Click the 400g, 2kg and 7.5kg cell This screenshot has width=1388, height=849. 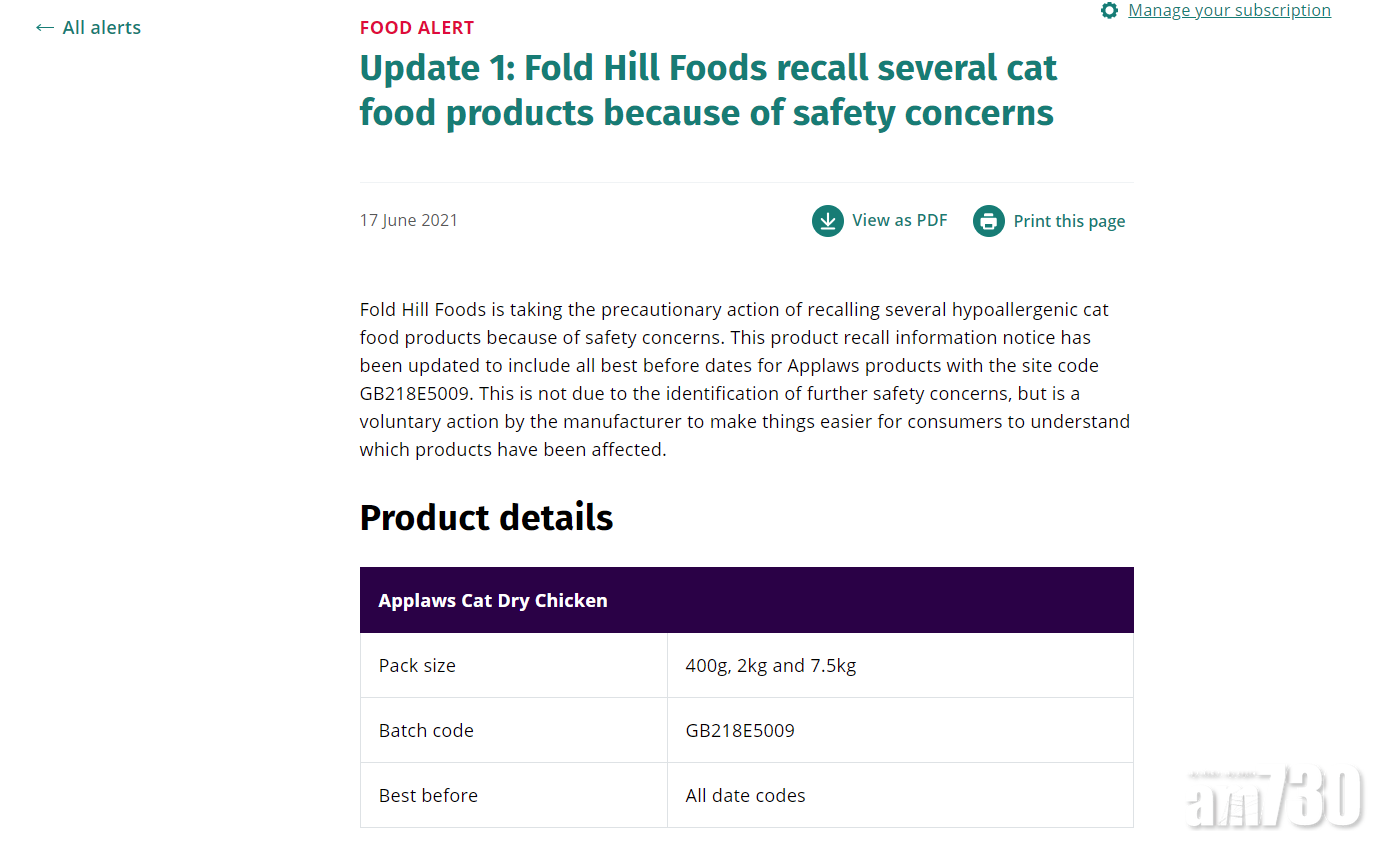tap(771, 666)
